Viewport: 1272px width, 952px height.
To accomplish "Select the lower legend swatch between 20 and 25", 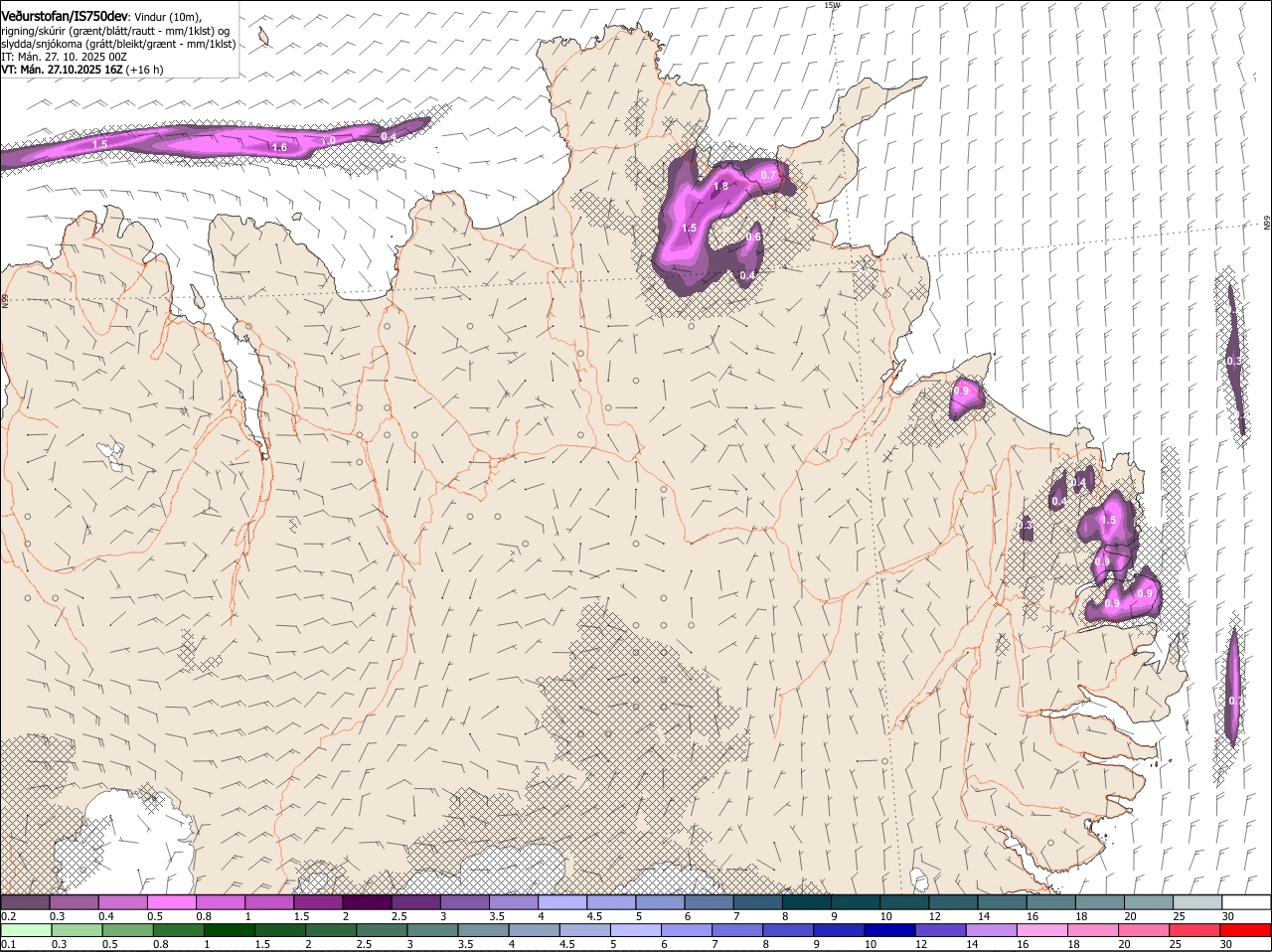I will (1146, 930).
